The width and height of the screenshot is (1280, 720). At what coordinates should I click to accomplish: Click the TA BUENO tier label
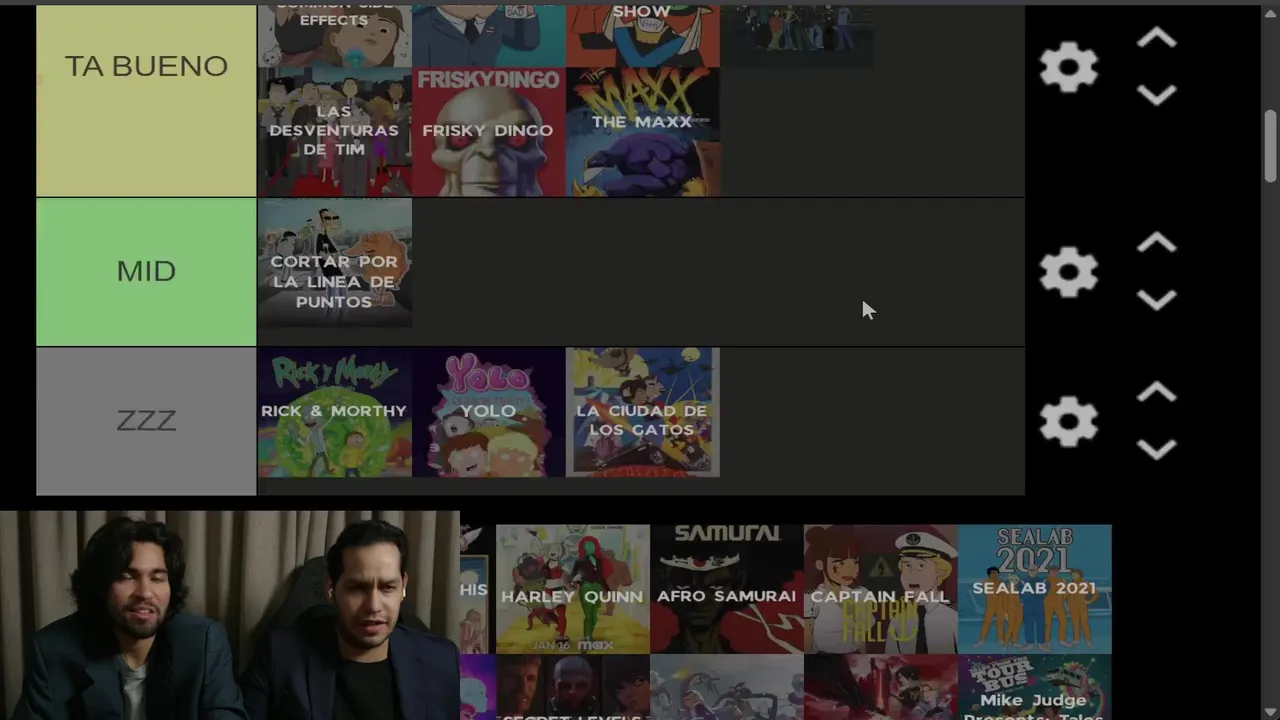coord(146,100)
